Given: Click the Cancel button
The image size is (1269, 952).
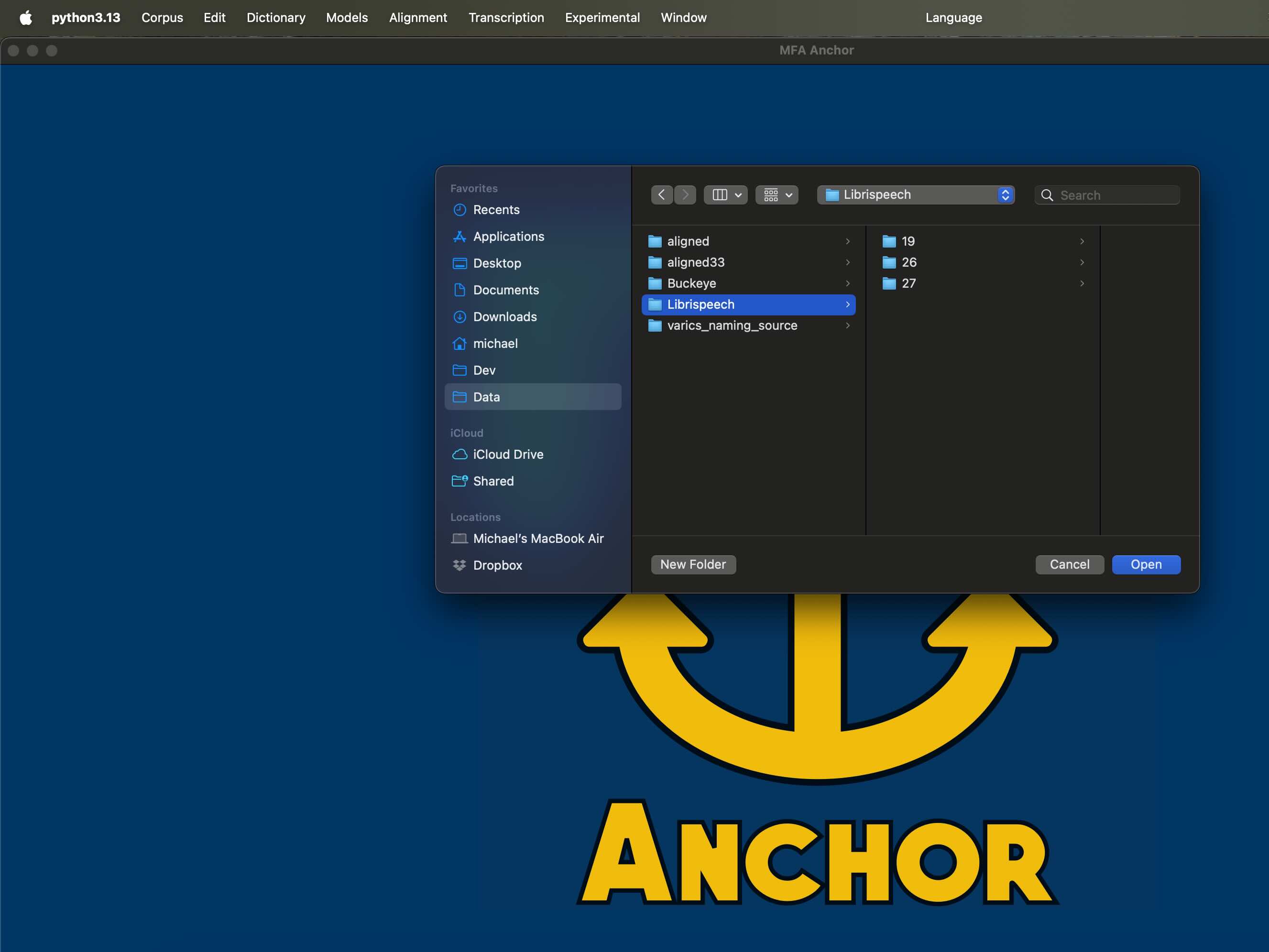Looking at the screenshot, I should click(1069, 565).
